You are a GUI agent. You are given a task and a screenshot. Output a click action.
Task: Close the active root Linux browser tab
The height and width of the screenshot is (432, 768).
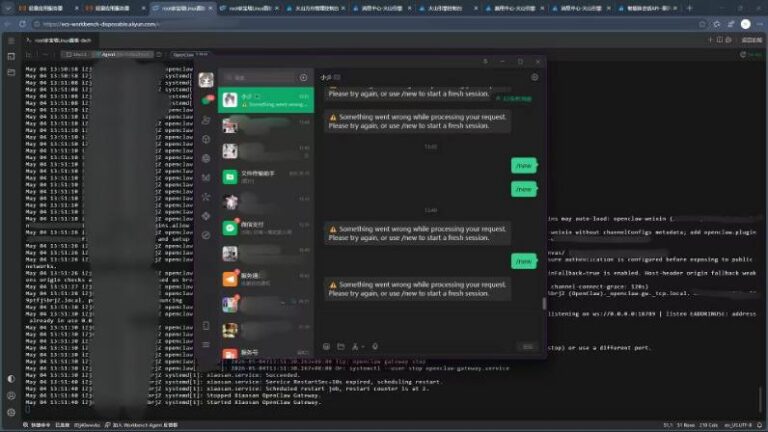pos(210,8)
